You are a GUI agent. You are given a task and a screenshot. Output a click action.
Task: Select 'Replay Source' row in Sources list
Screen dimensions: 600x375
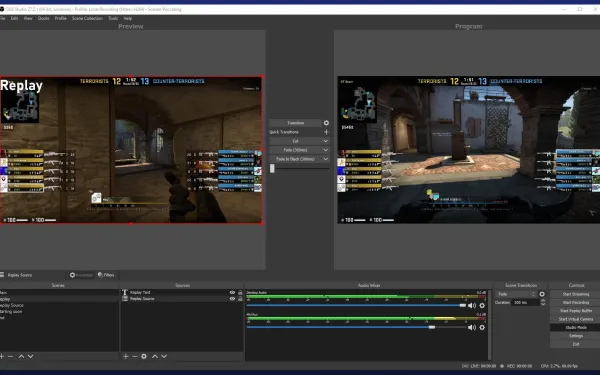point(182,298)
